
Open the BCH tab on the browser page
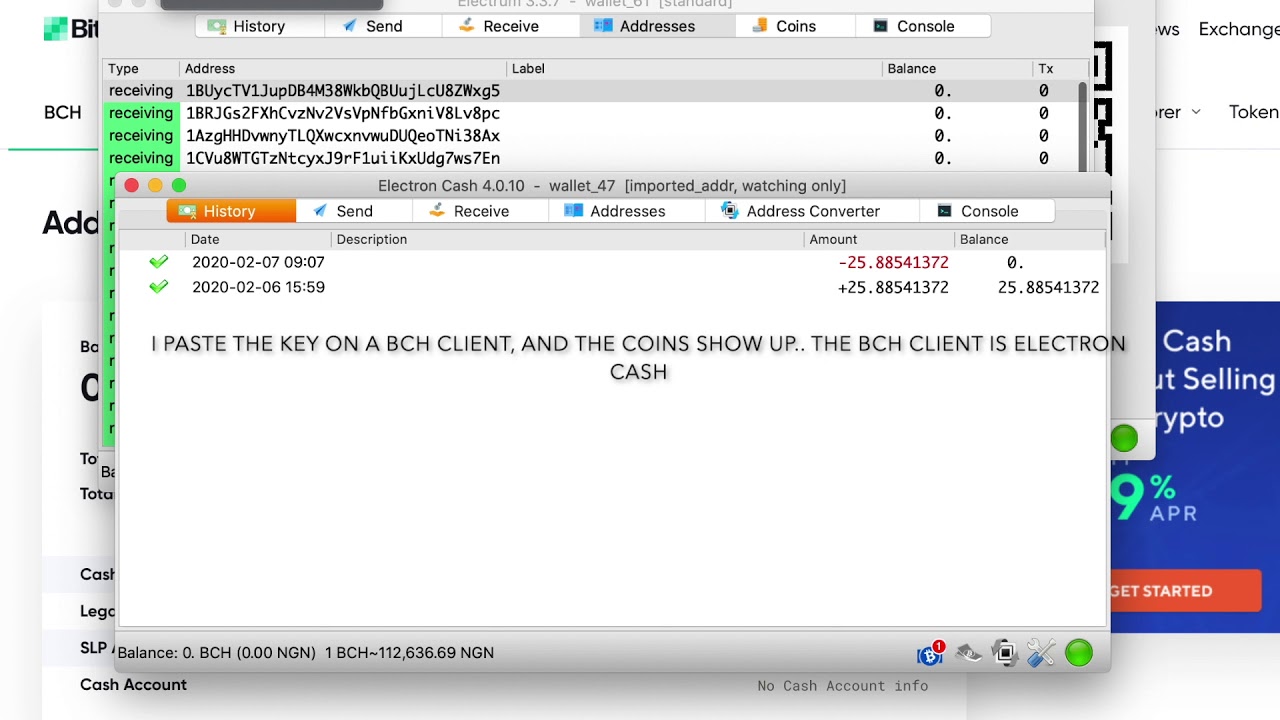[62, 113]
